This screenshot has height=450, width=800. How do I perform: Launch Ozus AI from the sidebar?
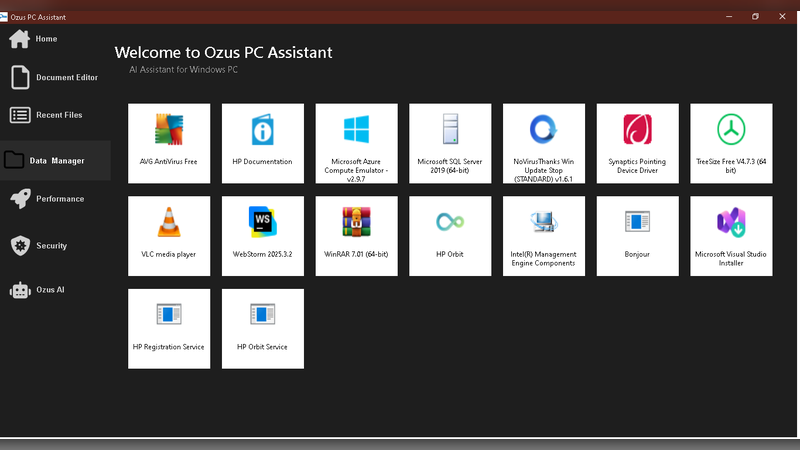(x=50, y=290)
